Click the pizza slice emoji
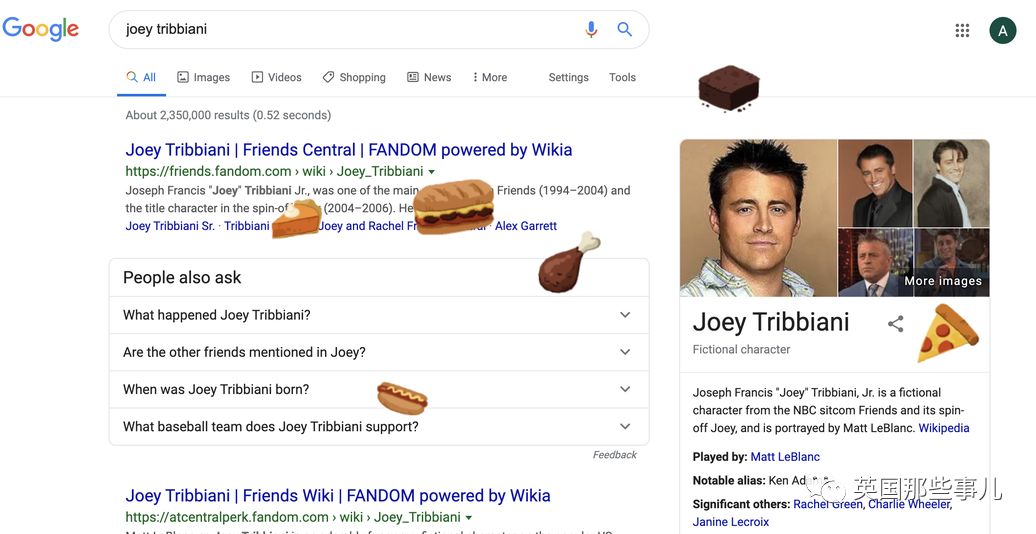 (x=946, y=334)
